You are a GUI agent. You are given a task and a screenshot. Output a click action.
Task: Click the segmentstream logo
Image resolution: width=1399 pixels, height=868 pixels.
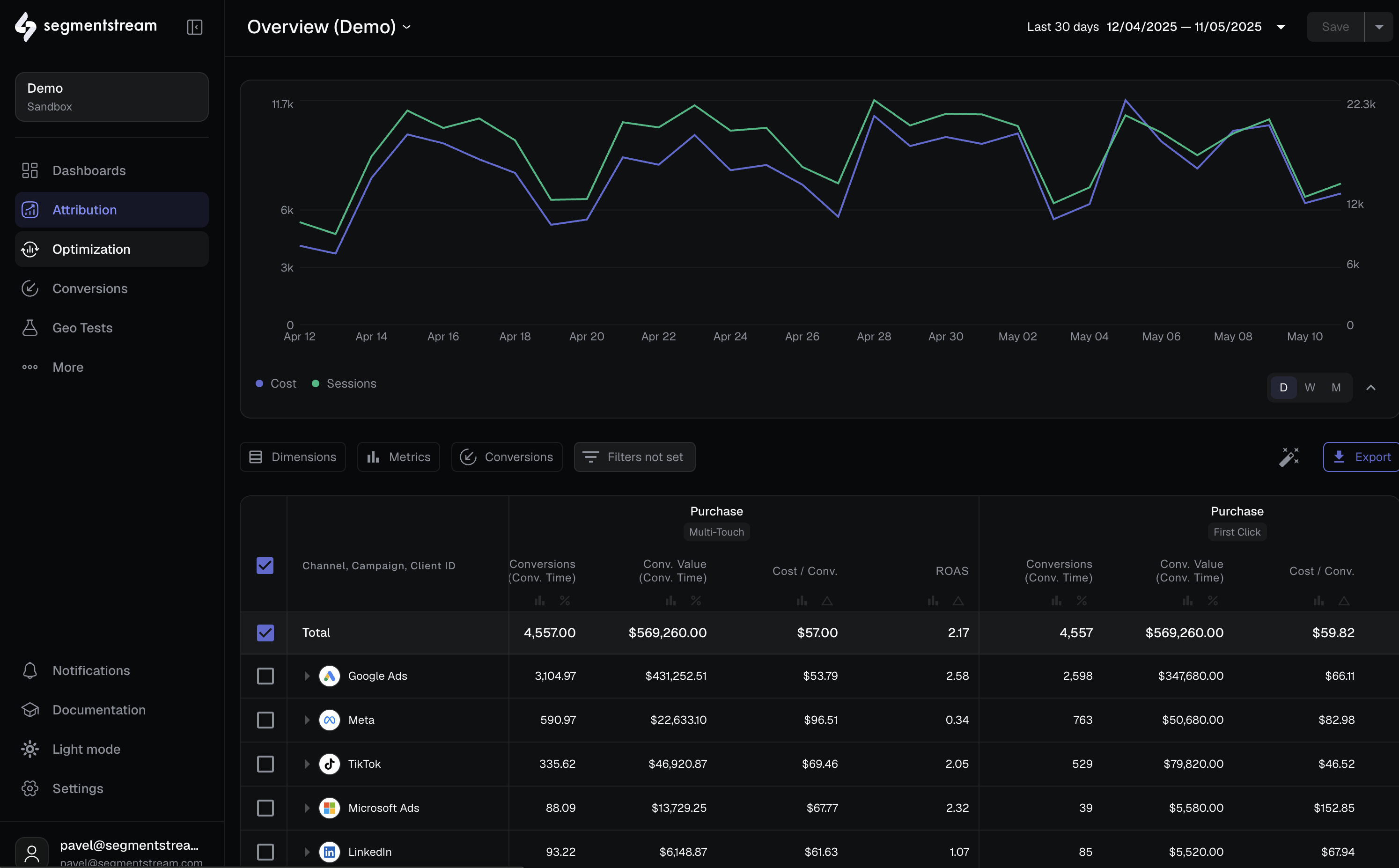click(x=86, y=26)
